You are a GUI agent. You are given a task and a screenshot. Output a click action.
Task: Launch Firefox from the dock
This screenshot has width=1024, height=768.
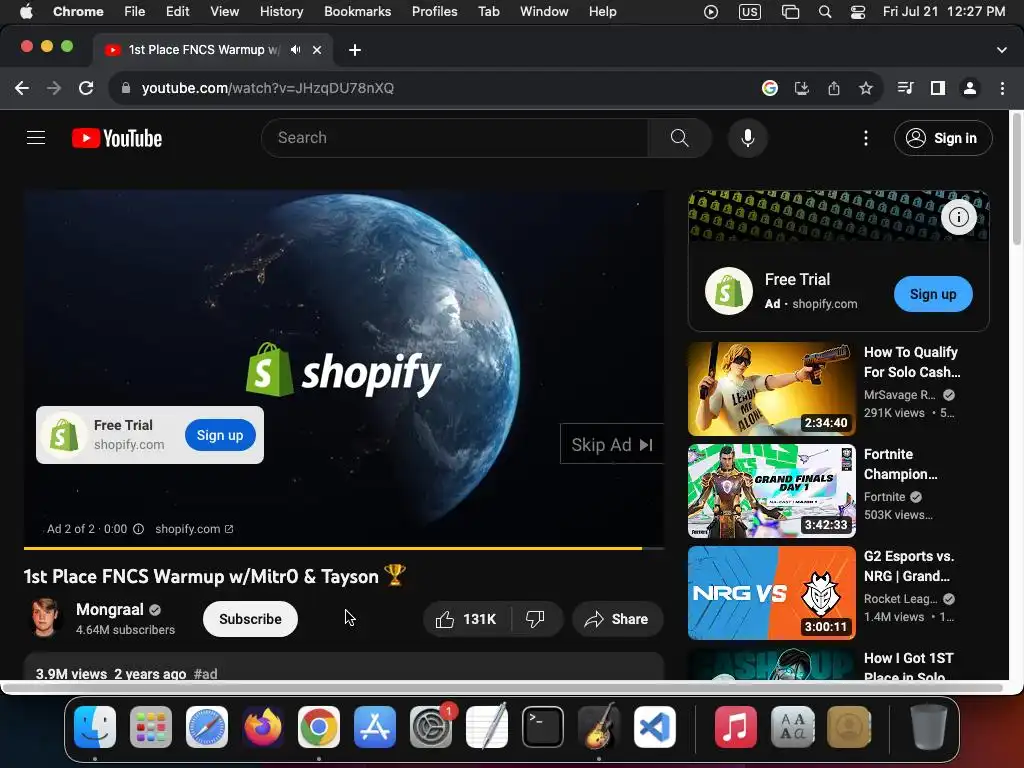click(x=263, y=727)
